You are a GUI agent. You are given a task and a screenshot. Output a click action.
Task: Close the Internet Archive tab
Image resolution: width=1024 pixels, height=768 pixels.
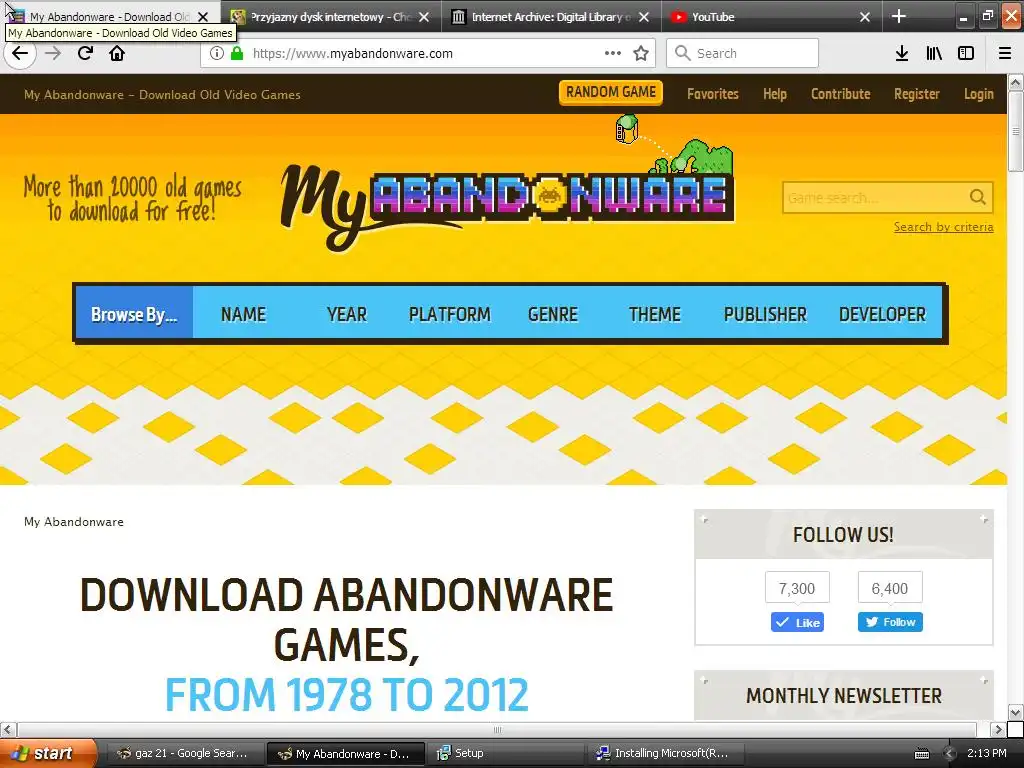coord(644,17)
